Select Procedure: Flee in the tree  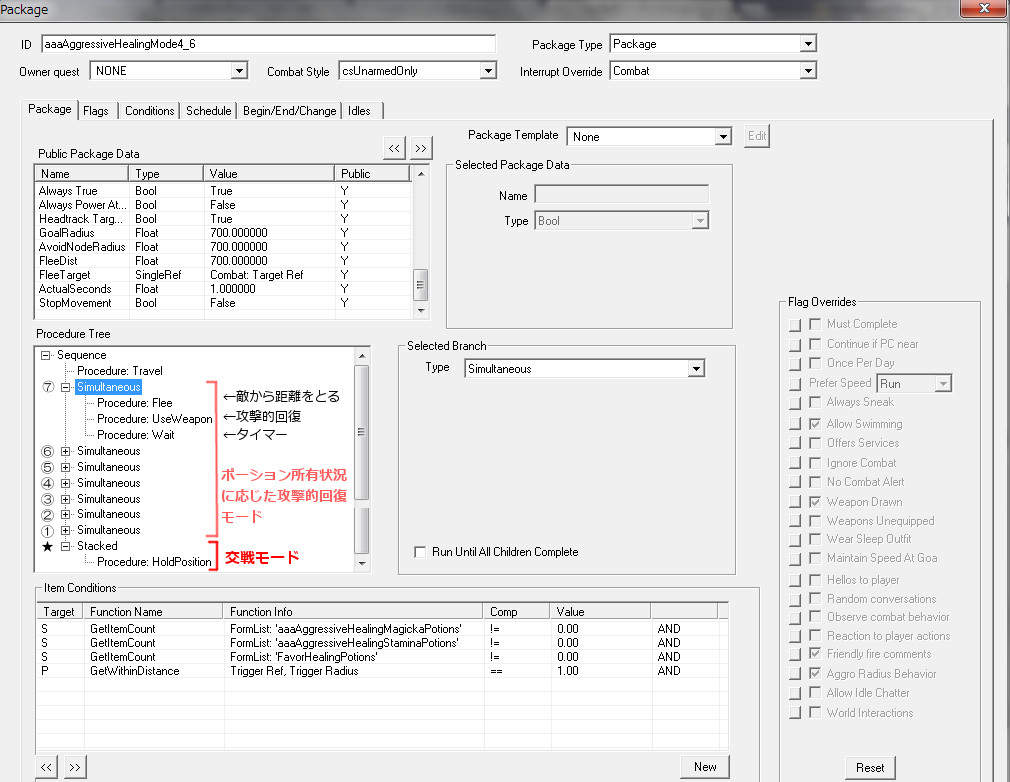pyautogui.click(x=135, y=403)
